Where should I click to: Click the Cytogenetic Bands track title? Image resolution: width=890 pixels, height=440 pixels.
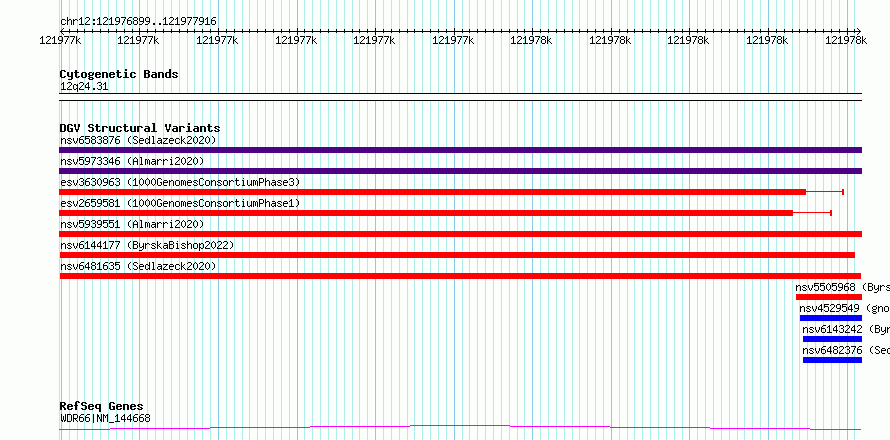click(x=119, y=74)
